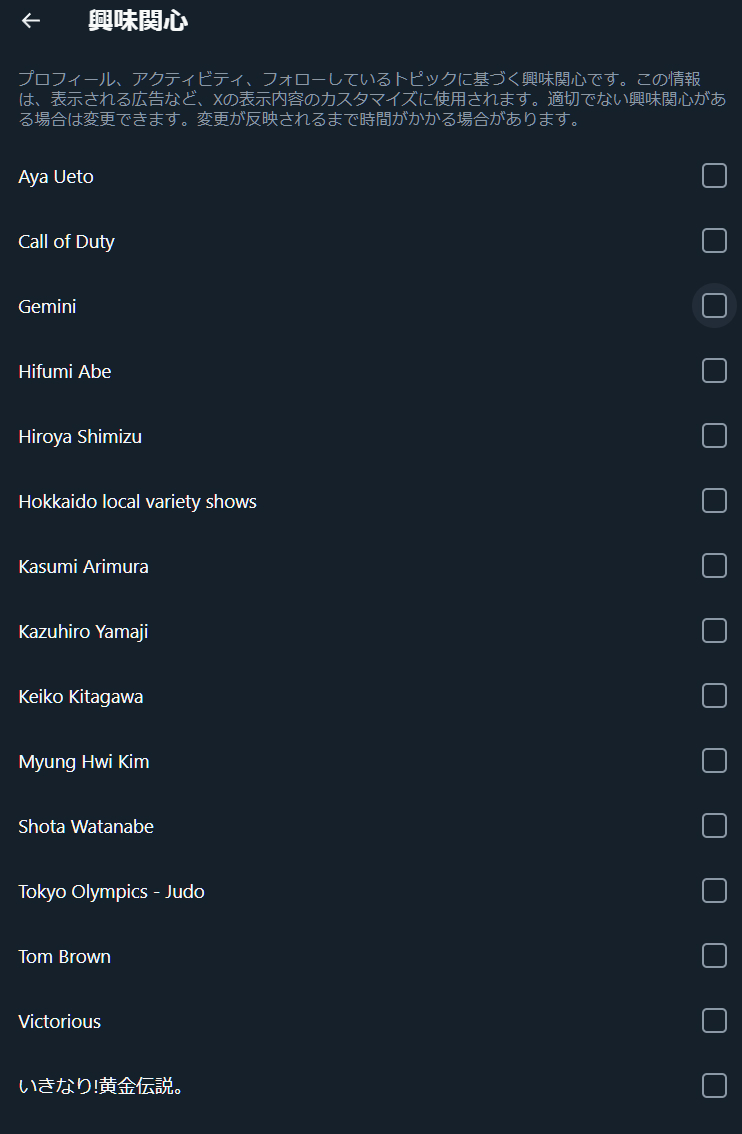Select the いきなり!黄金伝説。 checkbox

(714, 1086)
